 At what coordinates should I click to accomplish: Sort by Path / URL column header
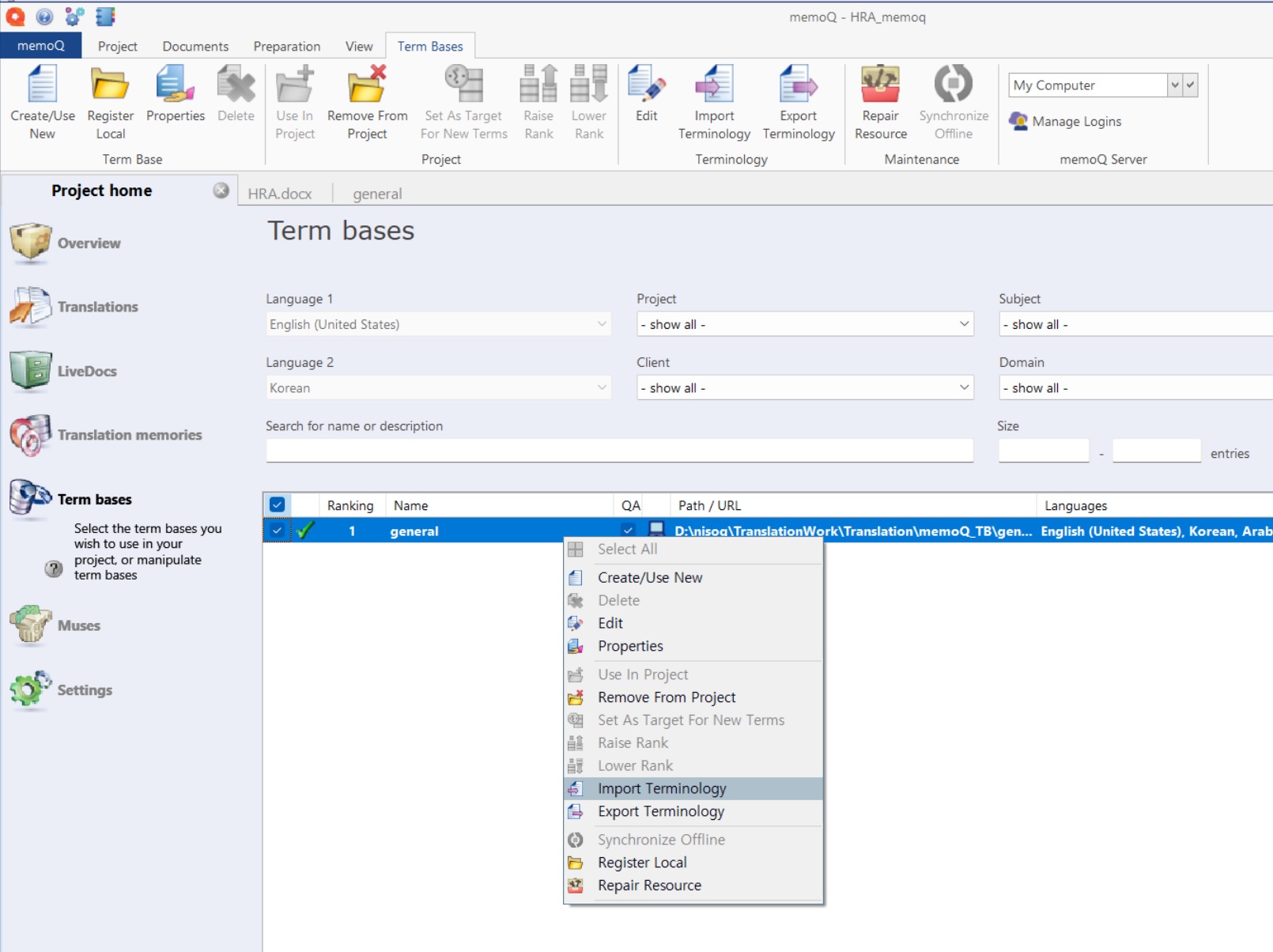pos(853,505)
